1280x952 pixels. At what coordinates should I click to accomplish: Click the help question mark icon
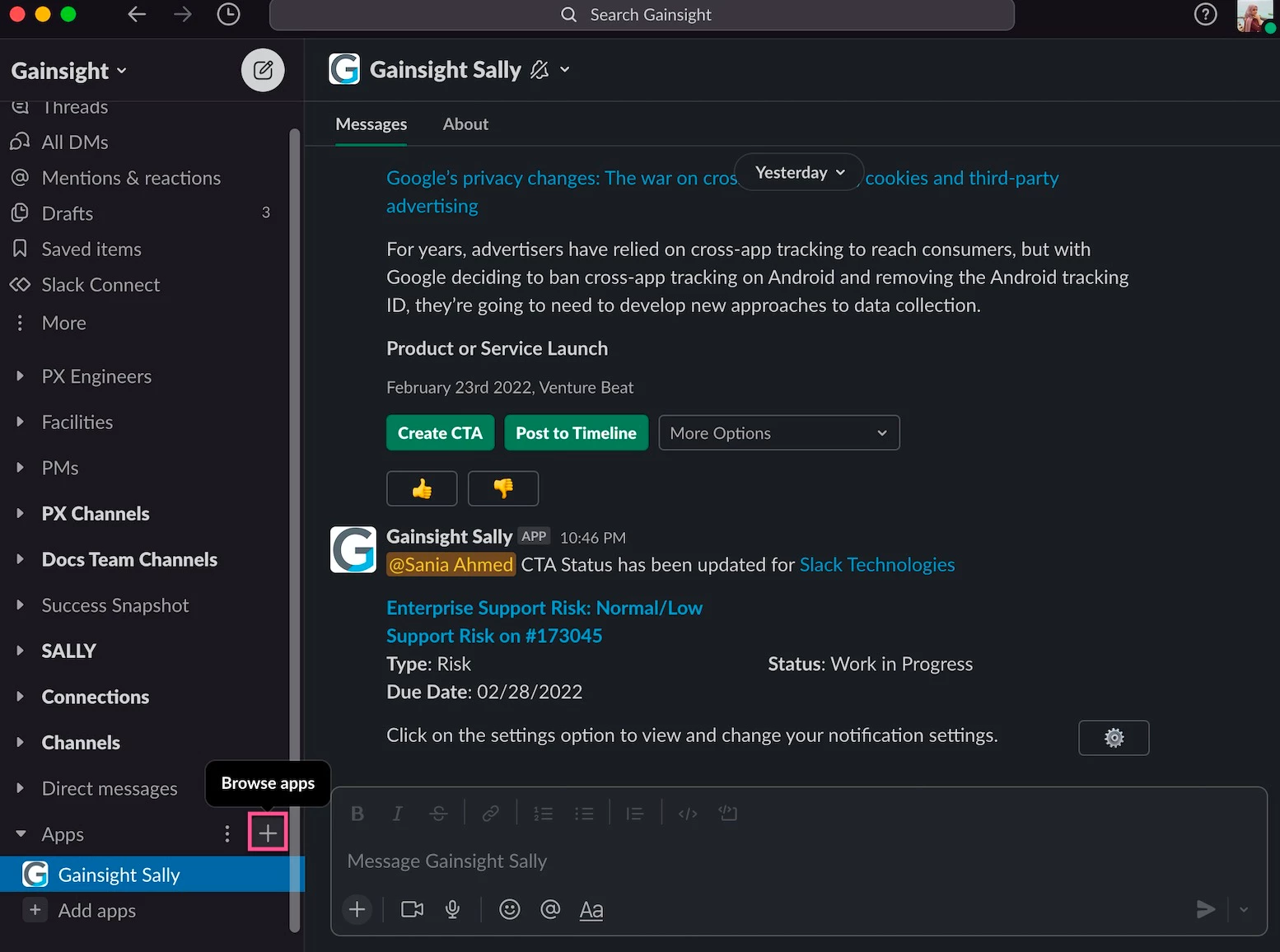point(1205,14)
